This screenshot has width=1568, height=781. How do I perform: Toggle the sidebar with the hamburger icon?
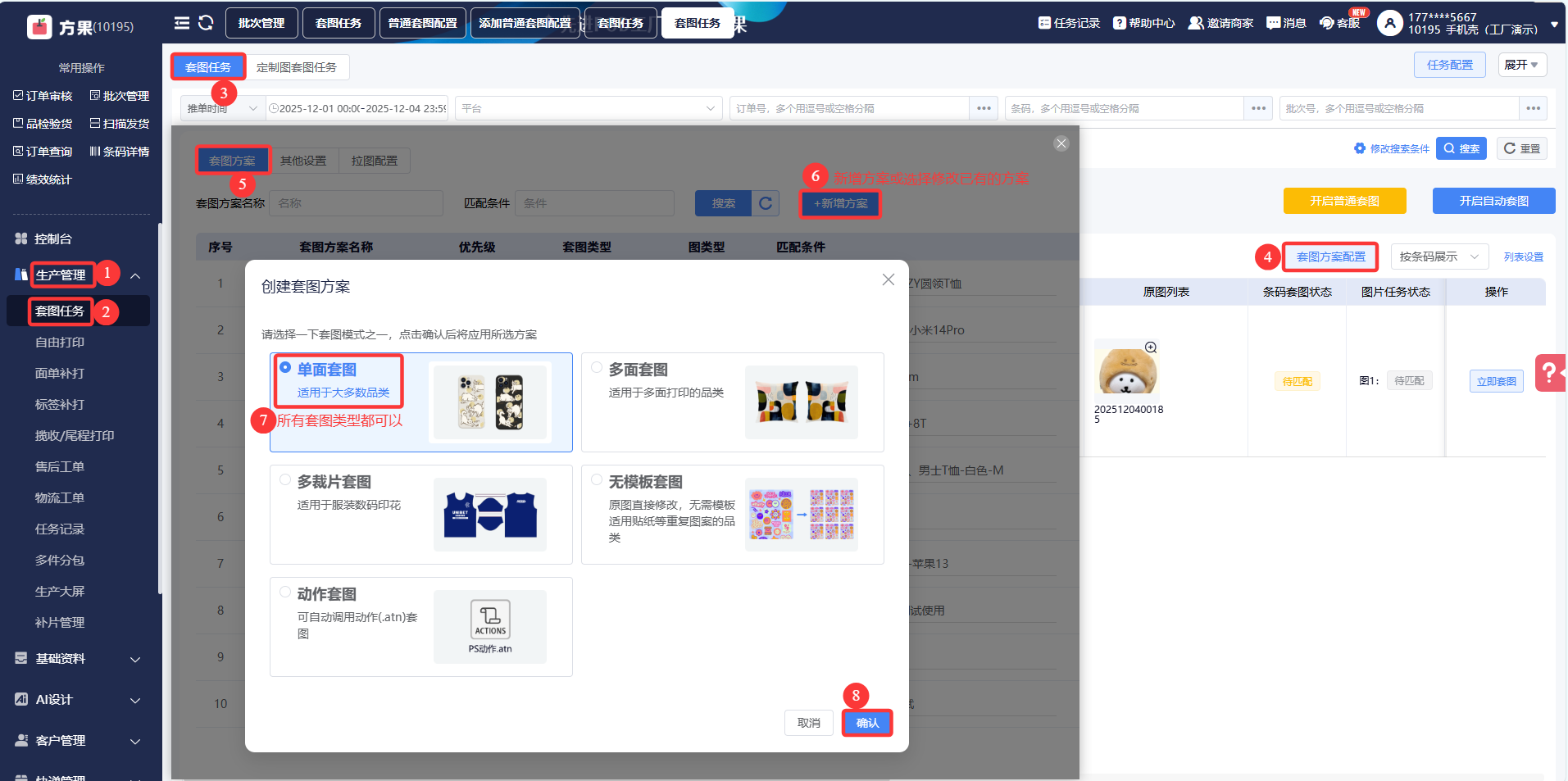click(x=182, y=23)
